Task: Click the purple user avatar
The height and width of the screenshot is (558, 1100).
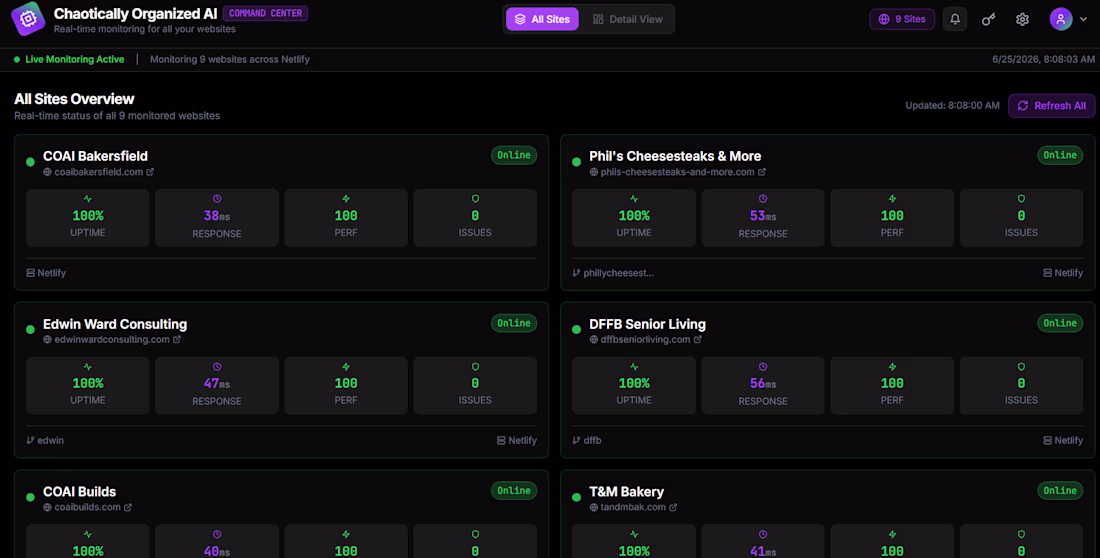Action: pyautogui.click(x=1061, y=19)
